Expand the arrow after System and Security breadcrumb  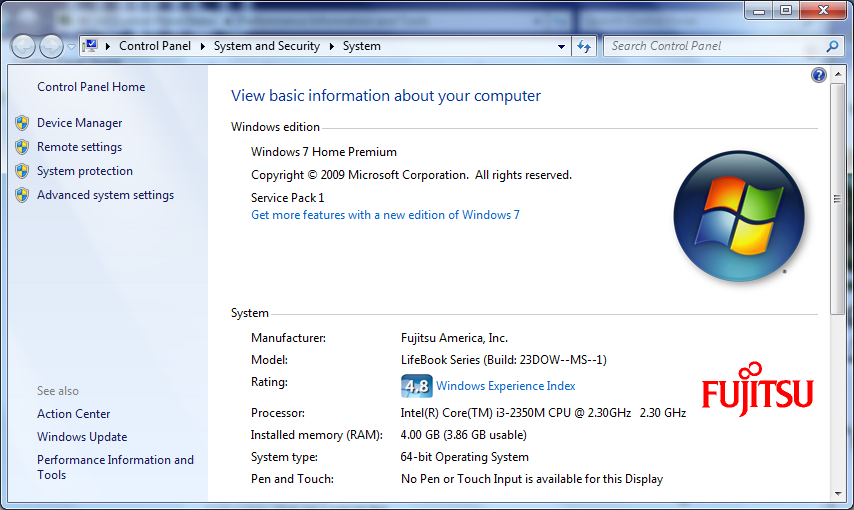coord(331,46)
